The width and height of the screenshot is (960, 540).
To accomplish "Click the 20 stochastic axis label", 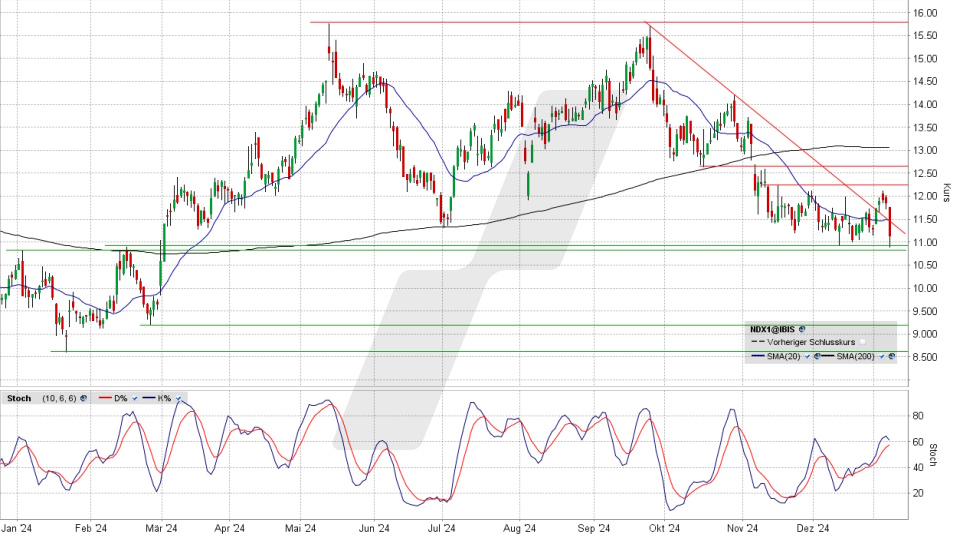I will [x=918, y=493].
